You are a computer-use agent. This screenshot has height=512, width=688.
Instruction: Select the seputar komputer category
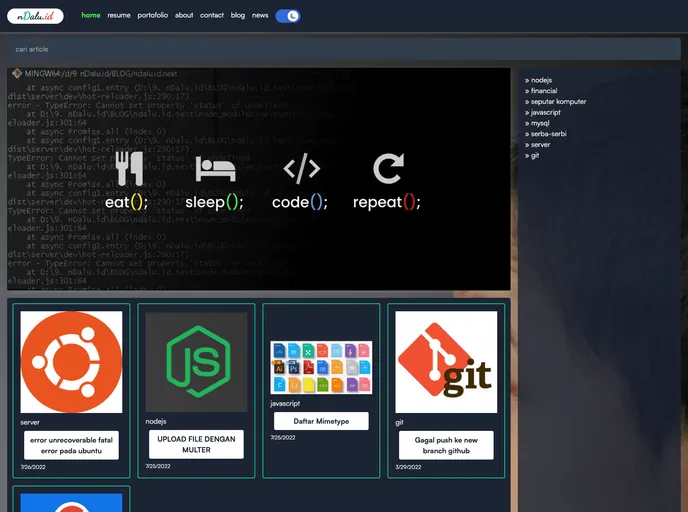point(558,102)
